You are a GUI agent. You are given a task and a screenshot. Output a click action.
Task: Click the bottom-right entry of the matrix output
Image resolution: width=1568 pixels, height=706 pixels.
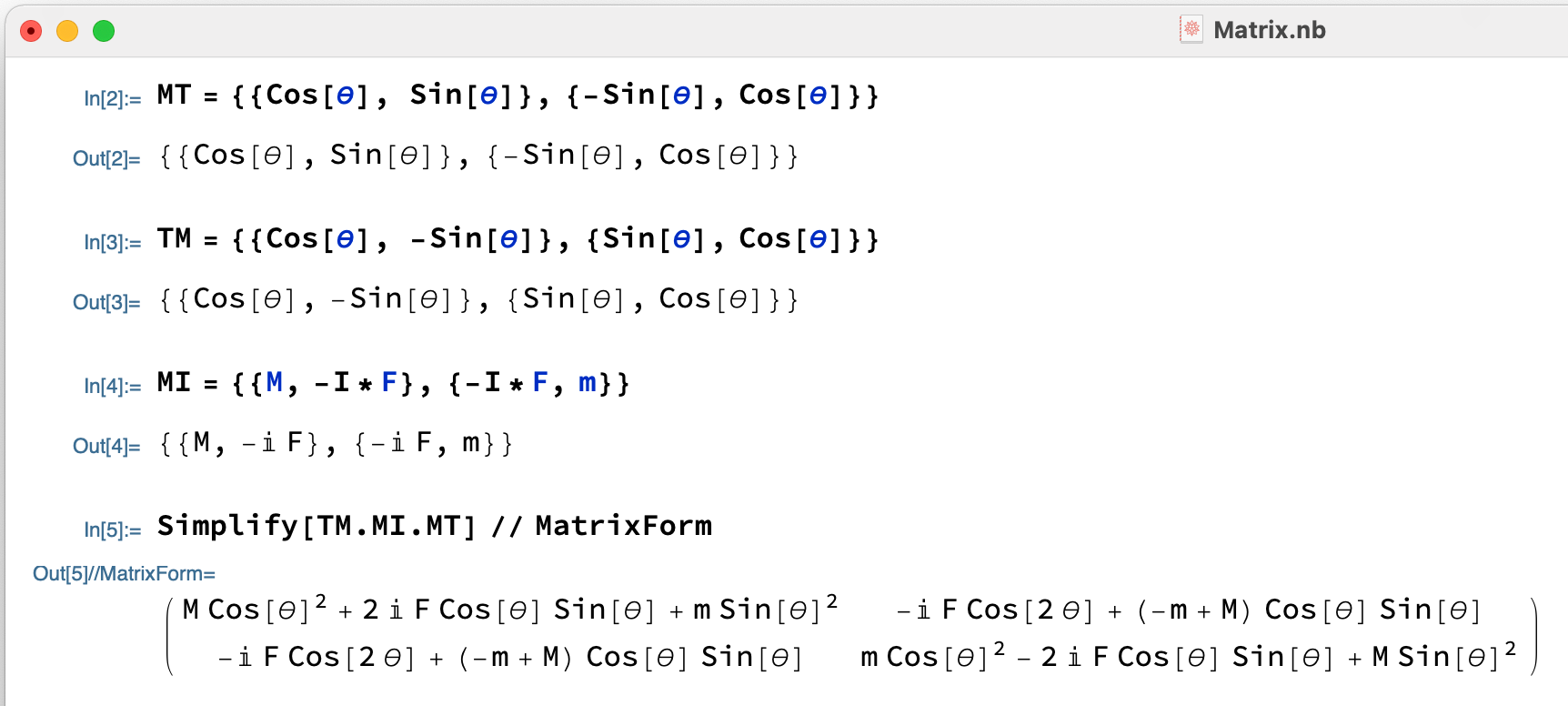coord(1188,657)
